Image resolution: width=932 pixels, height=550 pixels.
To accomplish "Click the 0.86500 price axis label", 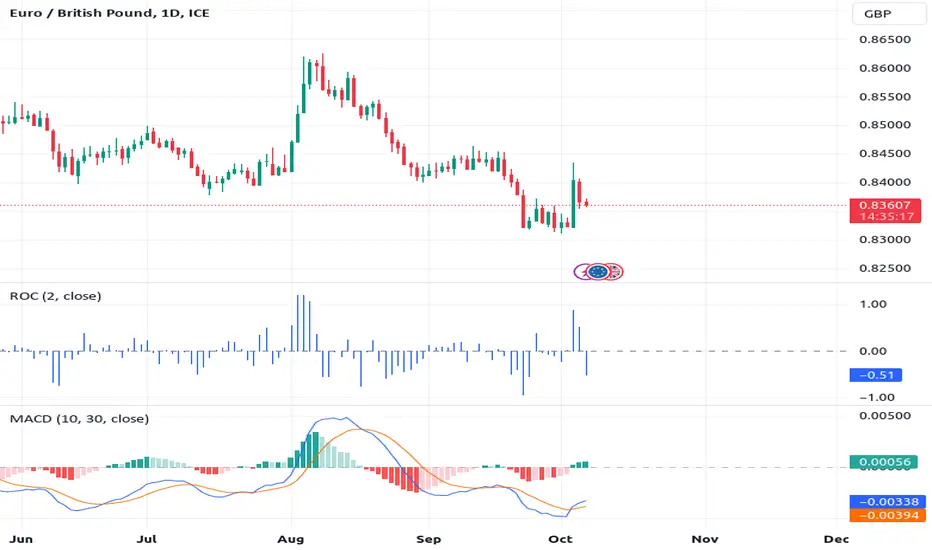I will click(884, 39).
